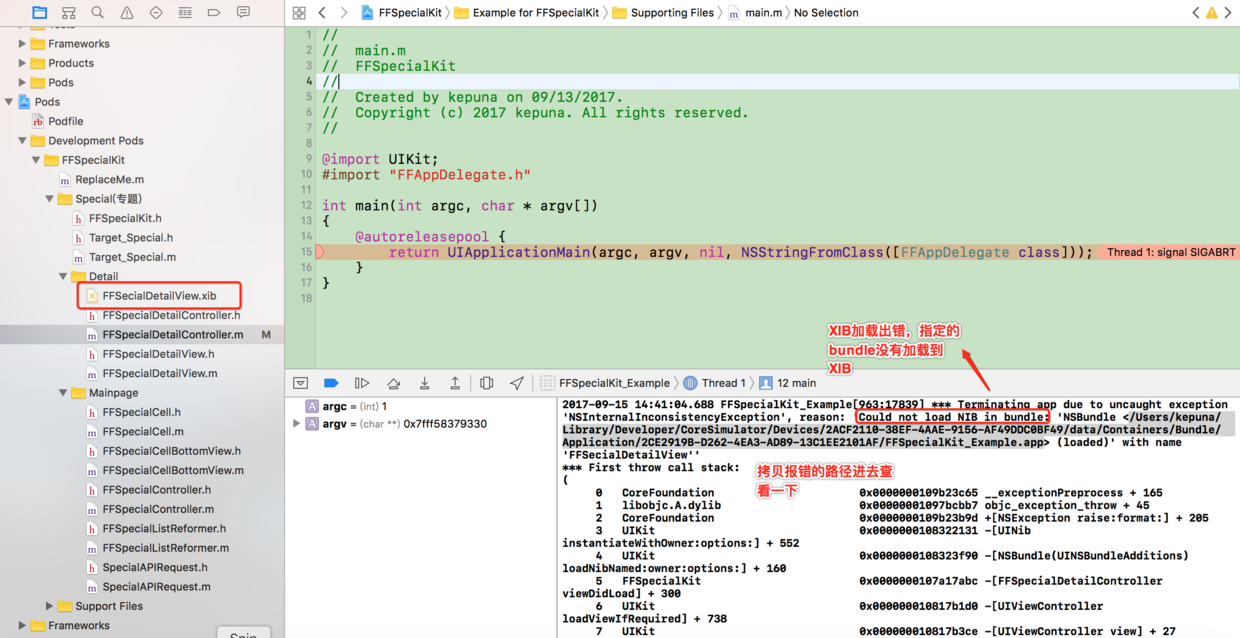Collapse the Pods project

point(9,102)
